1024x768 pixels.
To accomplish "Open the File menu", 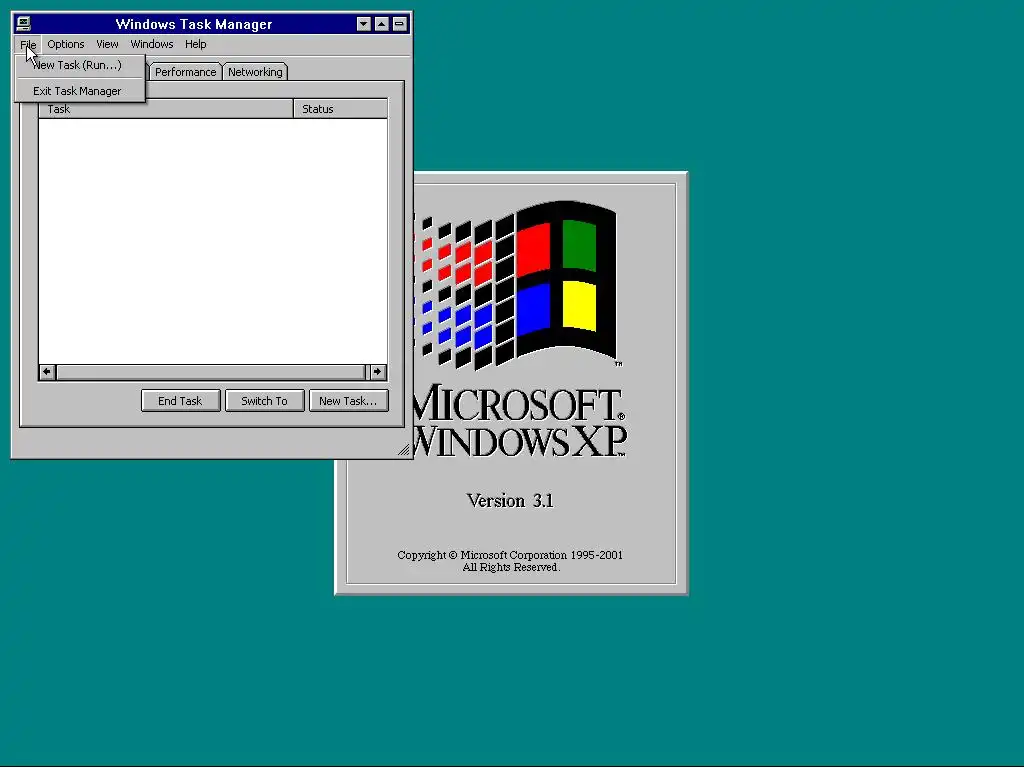I will pyautogui.click(x=28, y=44).
